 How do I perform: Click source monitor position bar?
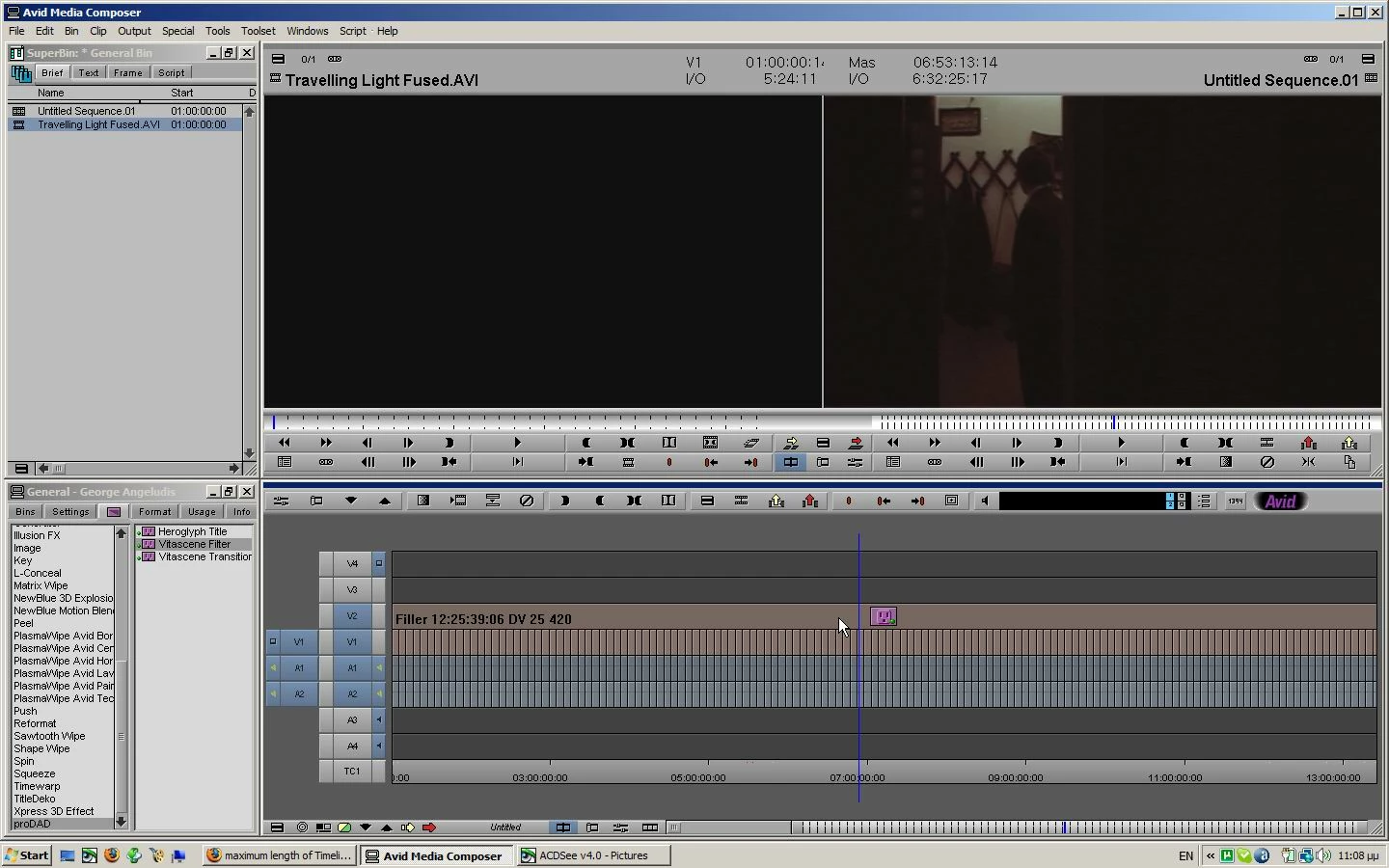[543, 422]
